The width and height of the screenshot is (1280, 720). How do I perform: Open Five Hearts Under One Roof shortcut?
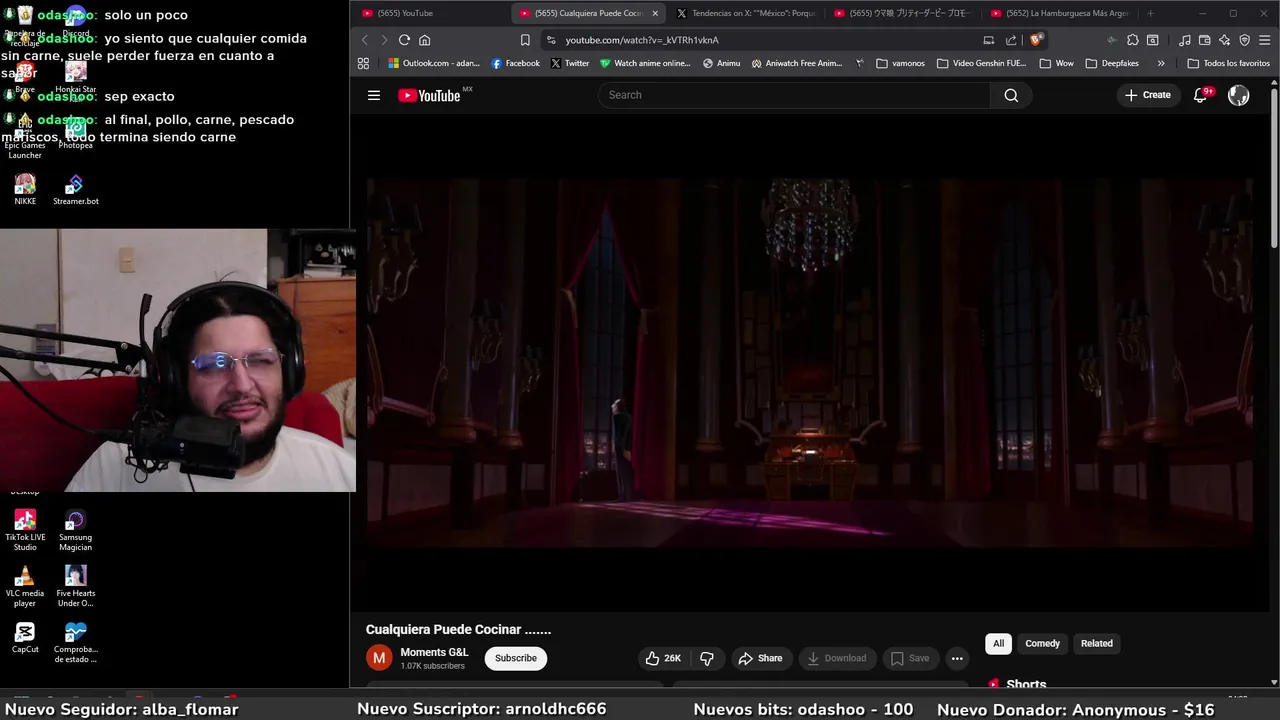pos(75,587)
